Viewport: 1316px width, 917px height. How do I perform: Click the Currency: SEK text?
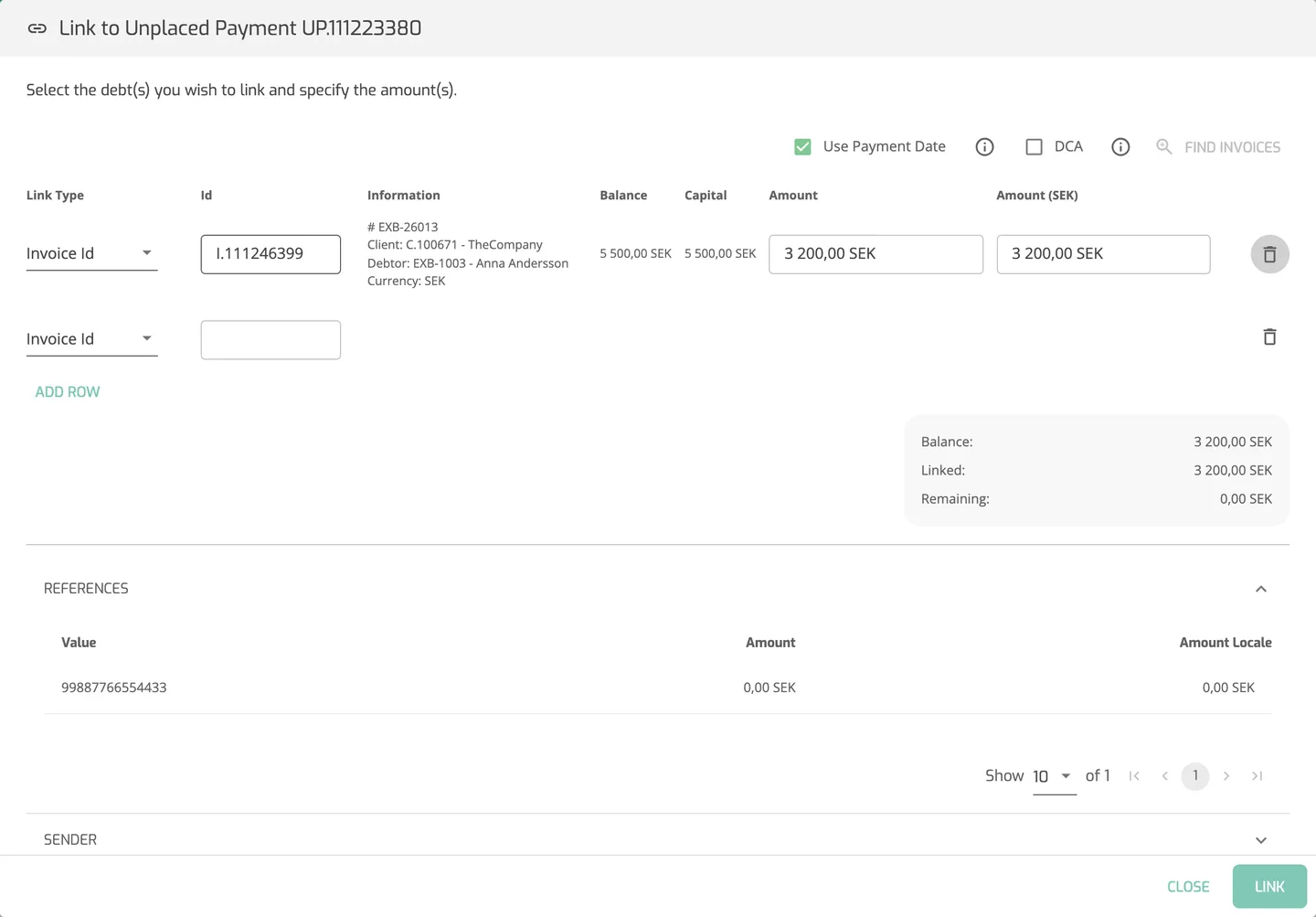(x=406, y=281)
